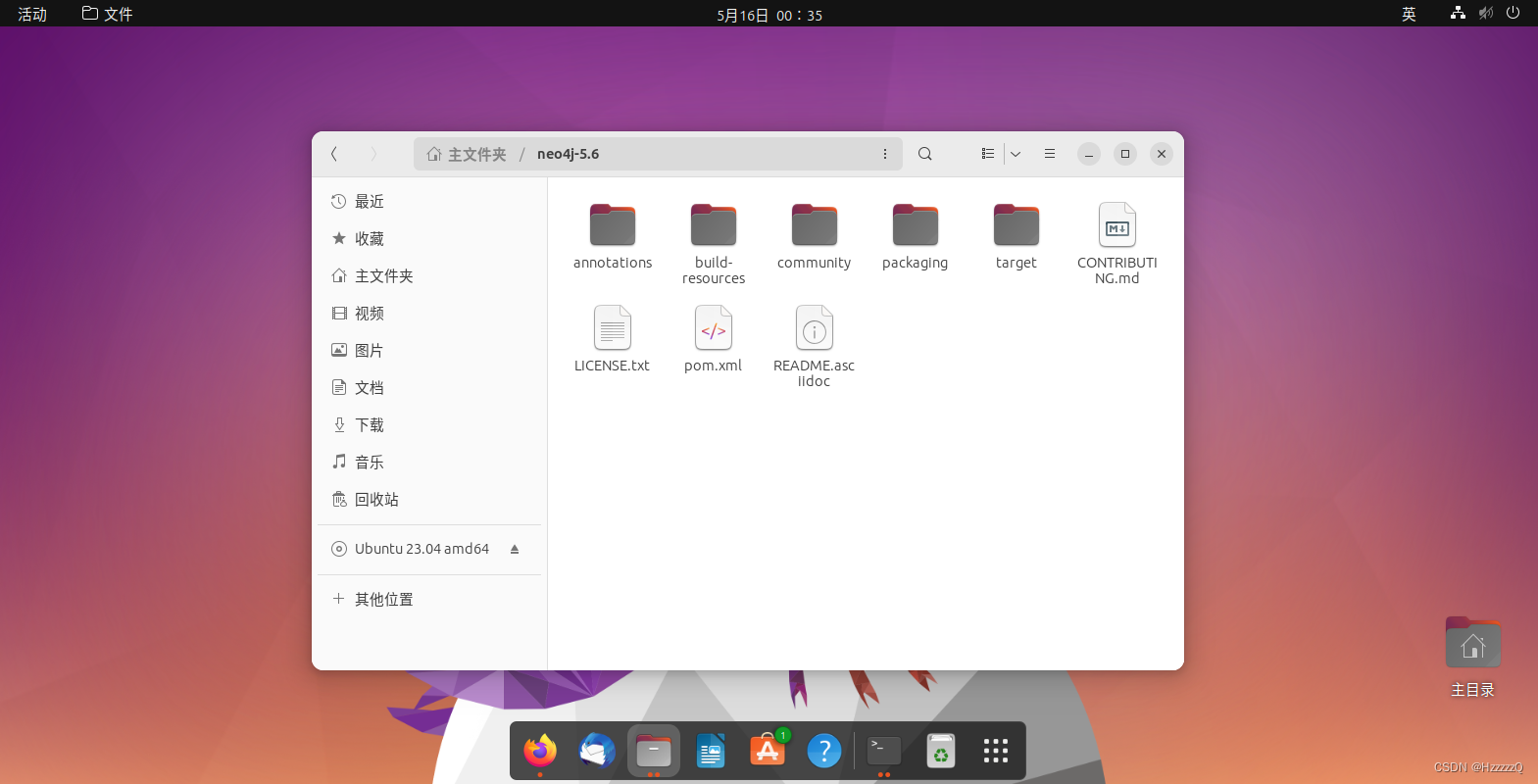
Task: Eject Ubuntu 23.04 amd64 disc
Action: pyautogui.click(x=515, y=549)
